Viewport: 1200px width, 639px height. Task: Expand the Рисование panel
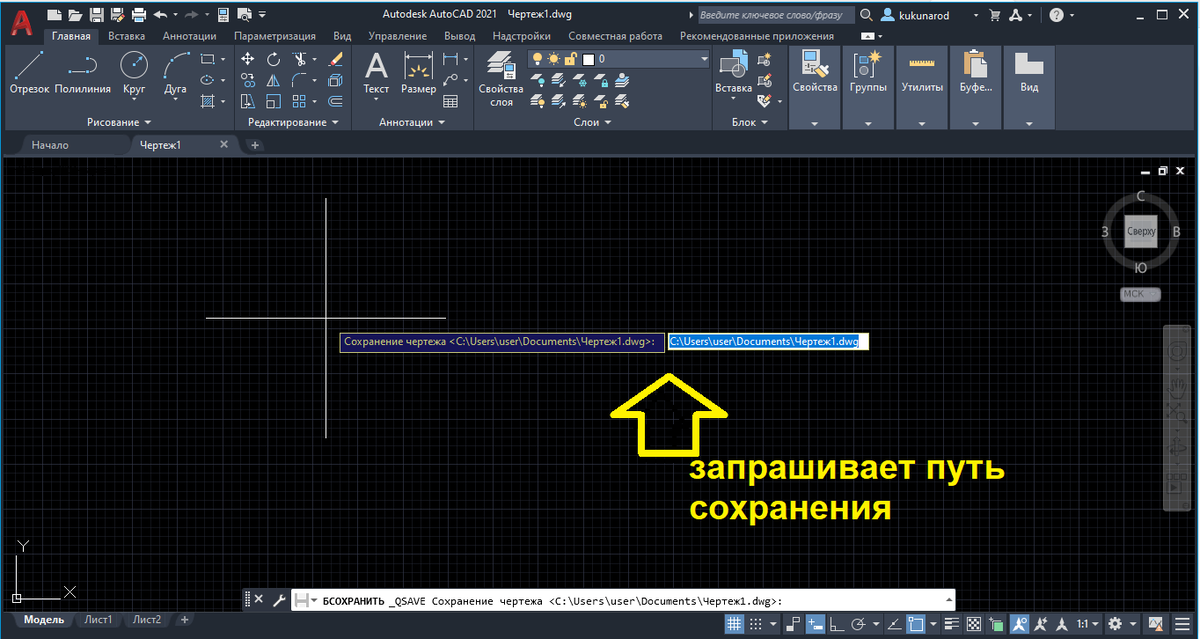click(119, 122)
